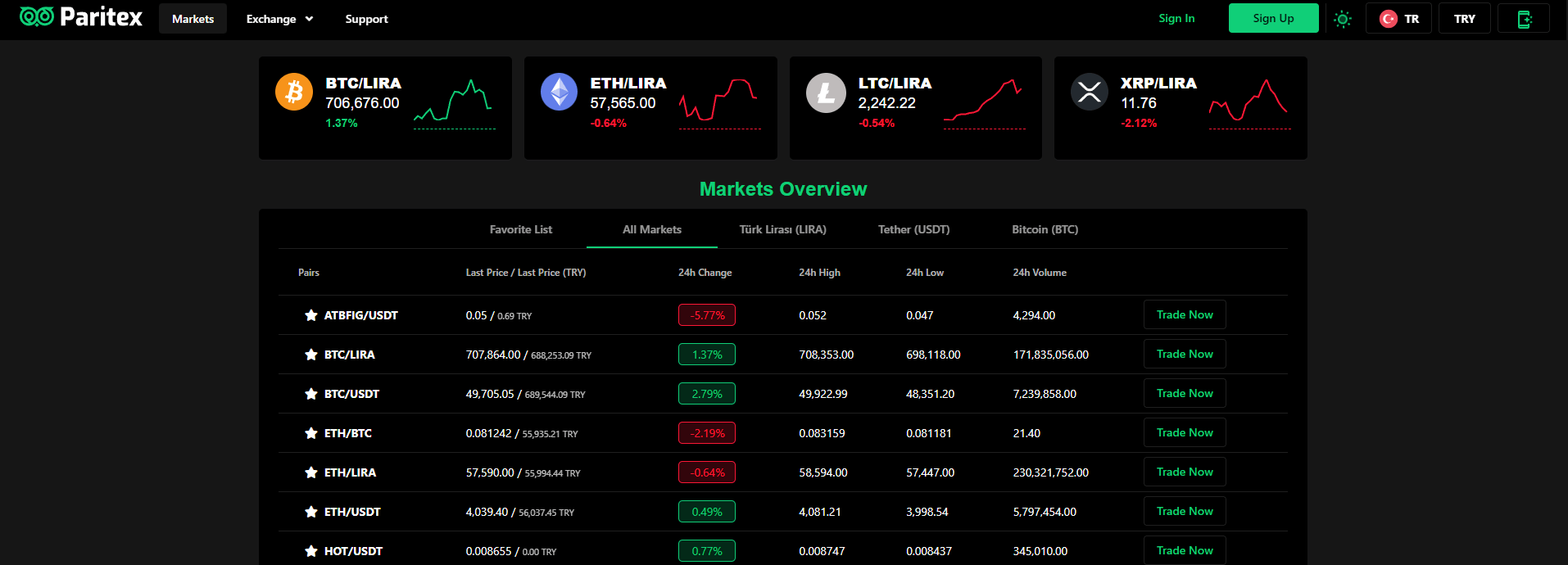Click the Sign Up button
The height and width of the screenshot is (565, 1568).
1274,18
